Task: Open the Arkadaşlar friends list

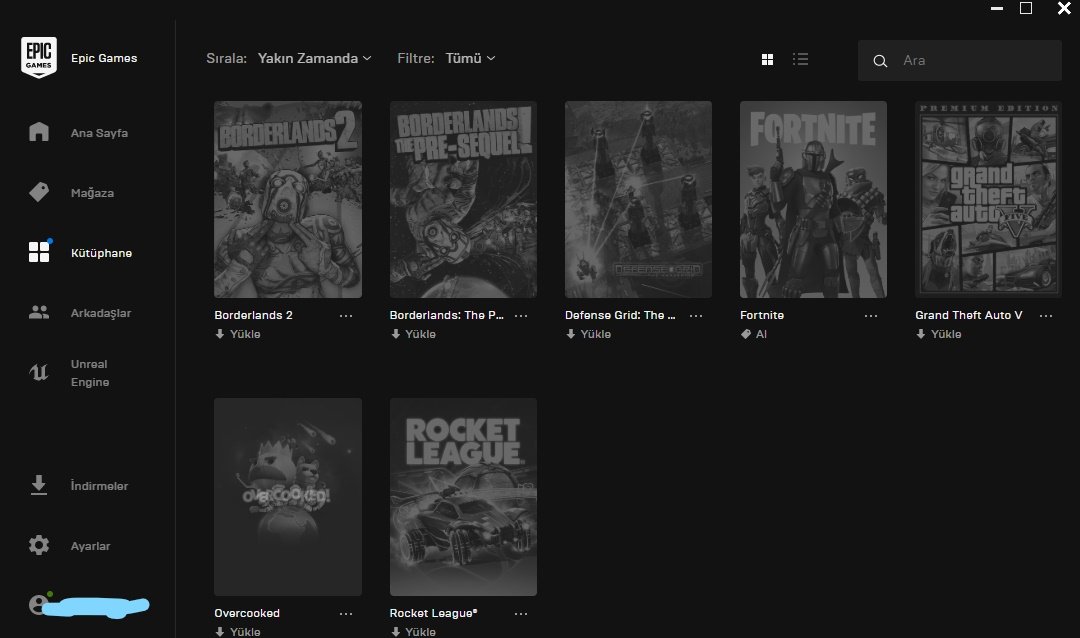Action: pyautogui.click(x=101, y=313)
